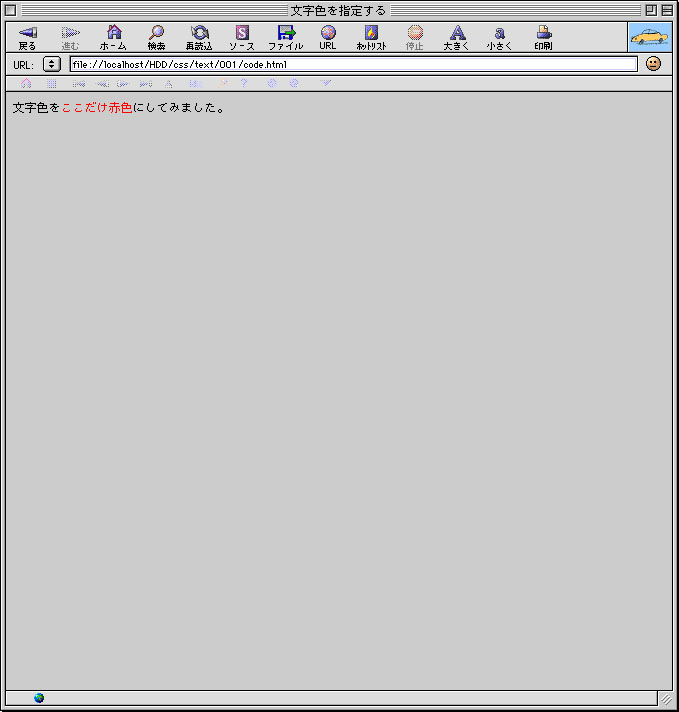This screenshot has height=712, width=679.
Task: Shrink text with 小さく icon
Action: pyautogui.click(x=500, y=33)
